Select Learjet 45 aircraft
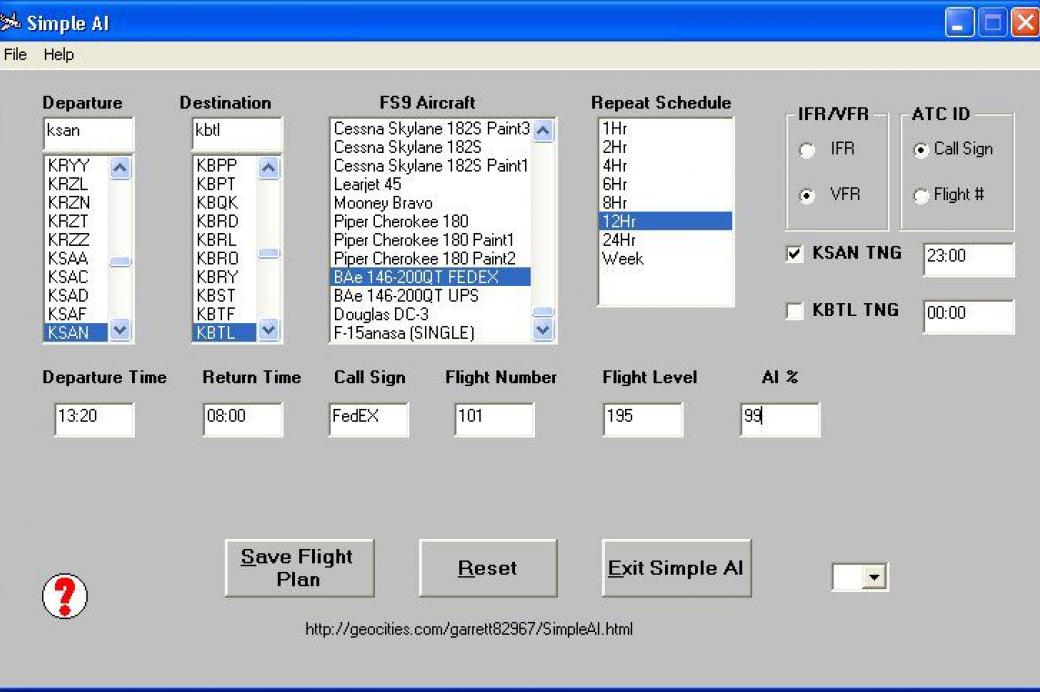Image resolution: width=1040 pixels, height=692 pixels. pos(431,184)
